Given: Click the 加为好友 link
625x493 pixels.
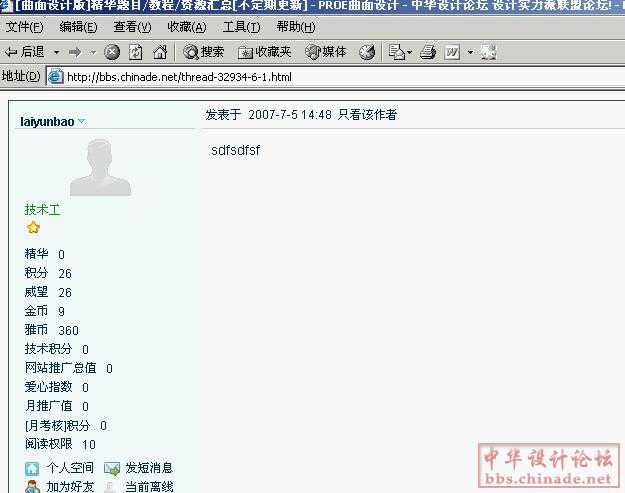Looking at the screenshot, I should 70,487.
